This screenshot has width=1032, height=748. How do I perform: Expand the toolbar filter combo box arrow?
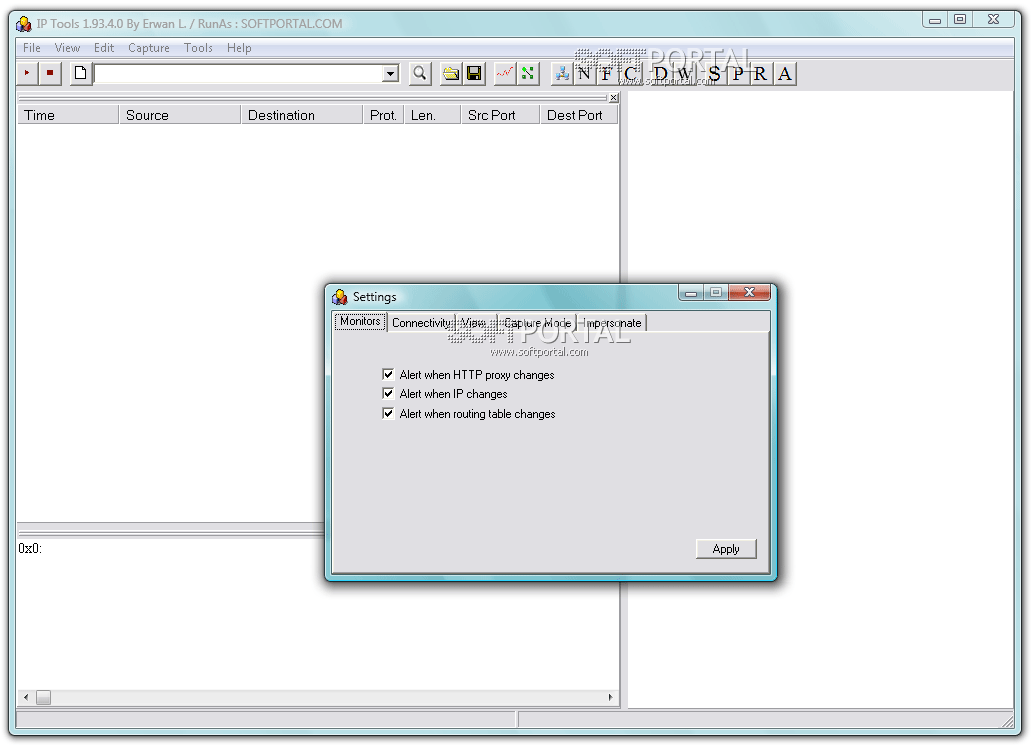(x=390, y=73)
